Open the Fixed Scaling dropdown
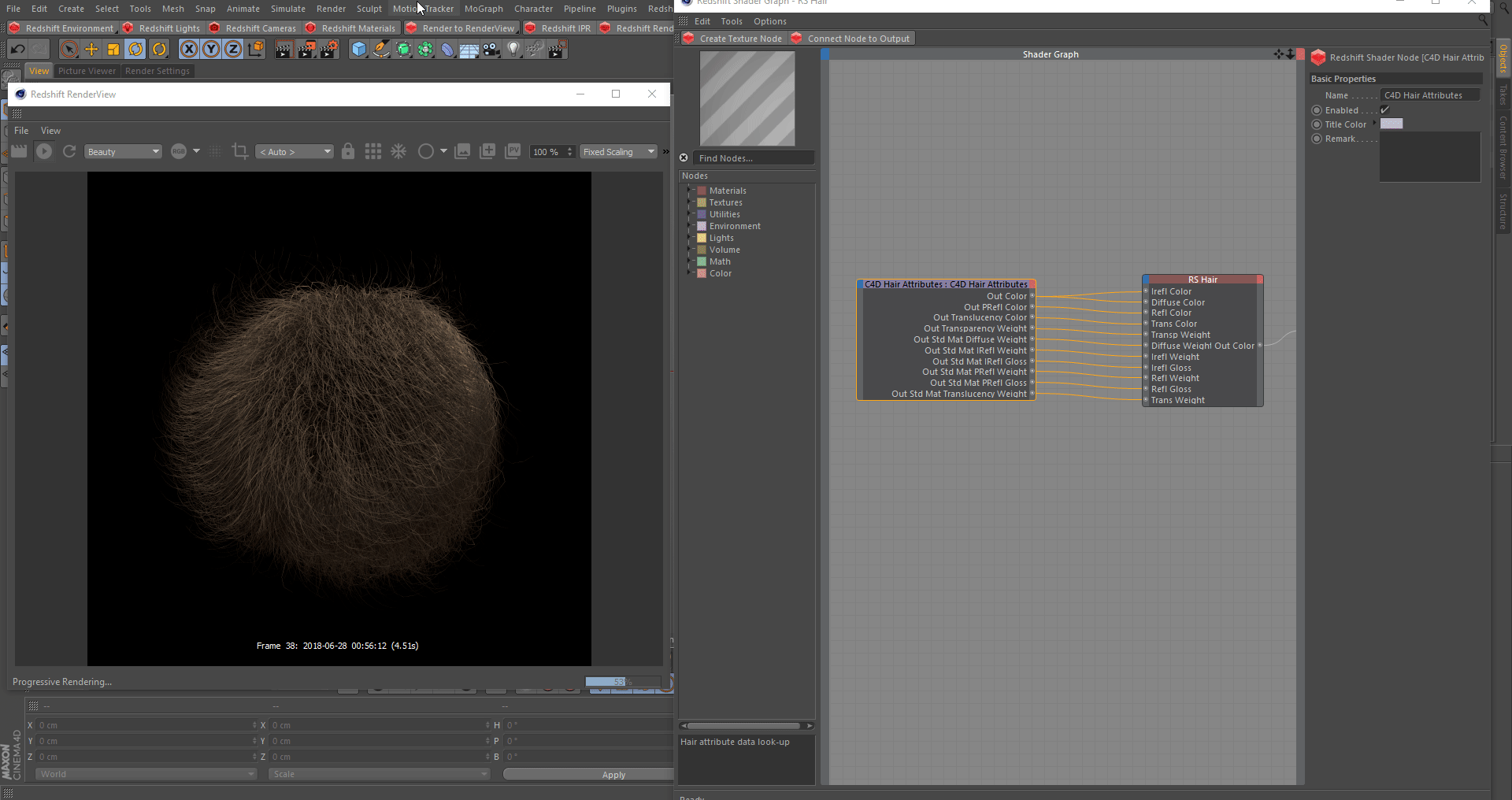 [x=618, y=152]
